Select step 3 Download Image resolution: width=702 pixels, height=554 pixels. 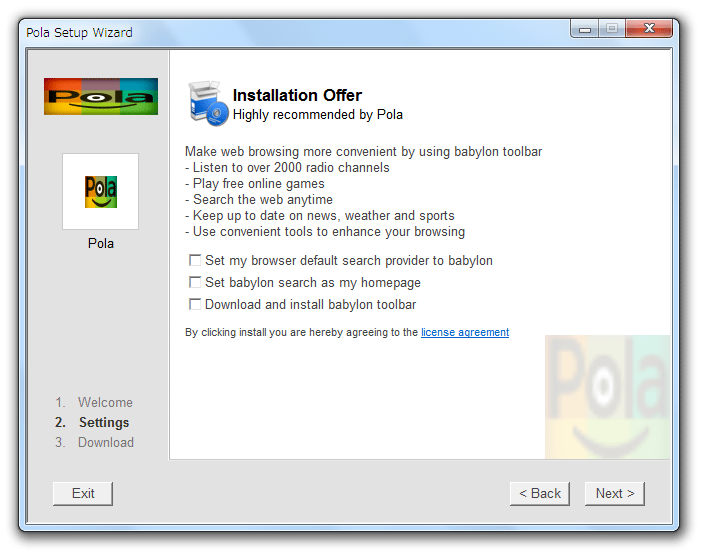(x=94, y=442)
